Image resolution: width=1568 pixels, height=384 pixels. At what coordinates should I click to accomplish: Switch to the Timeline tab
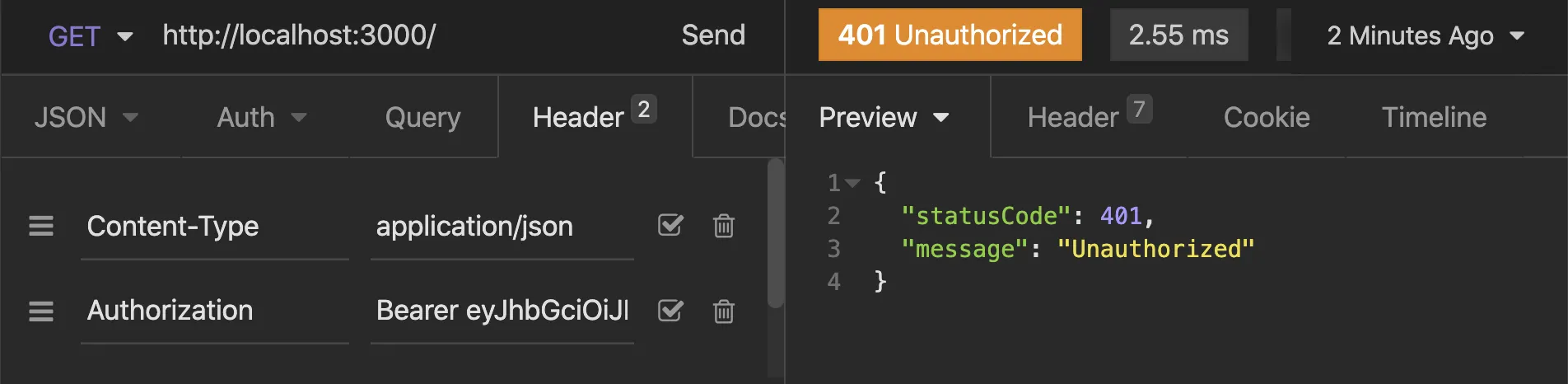[x=1434, y=117]
